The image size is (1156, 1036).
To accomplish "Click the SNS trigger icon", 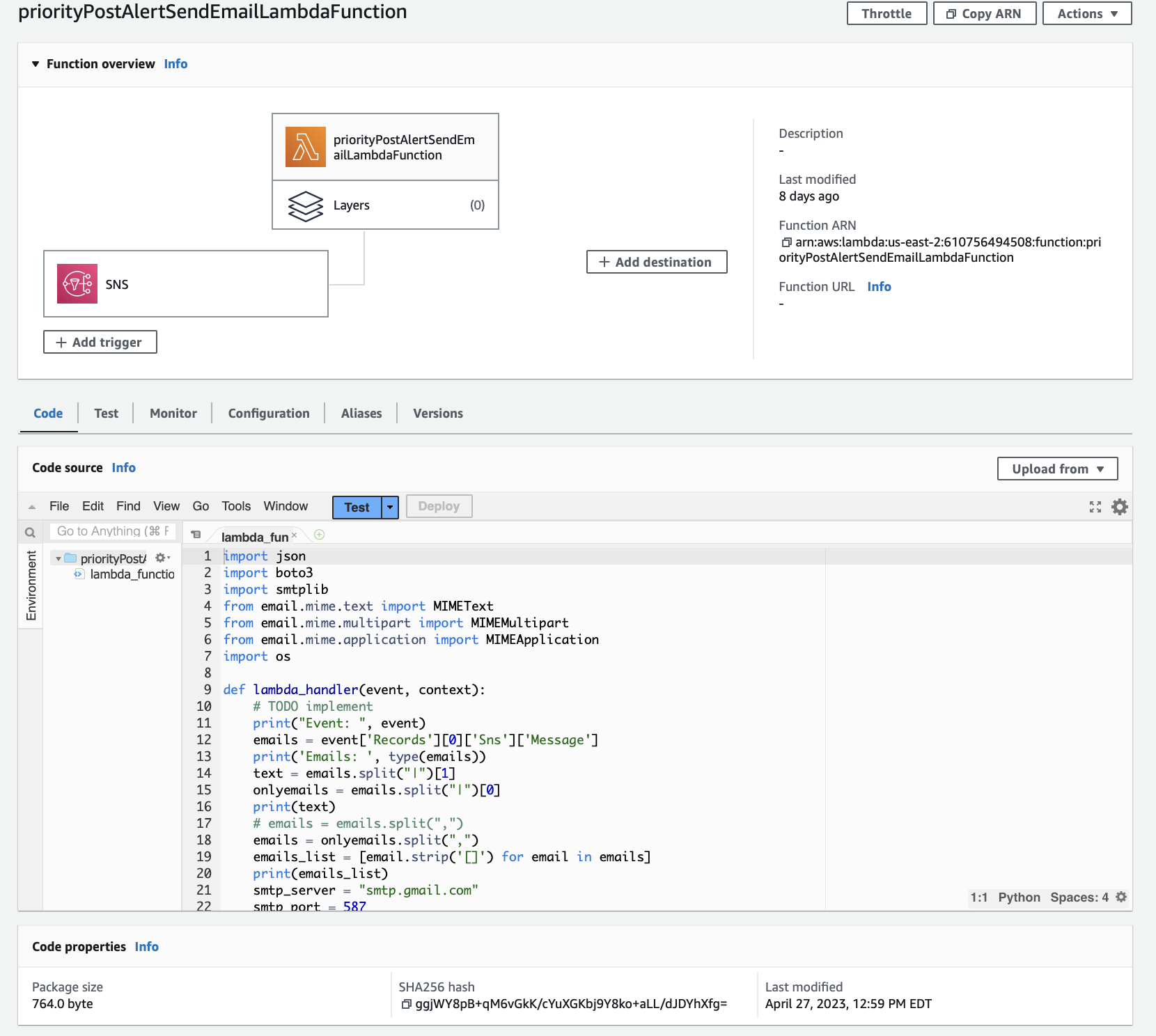I will click(x=77, y=283).
